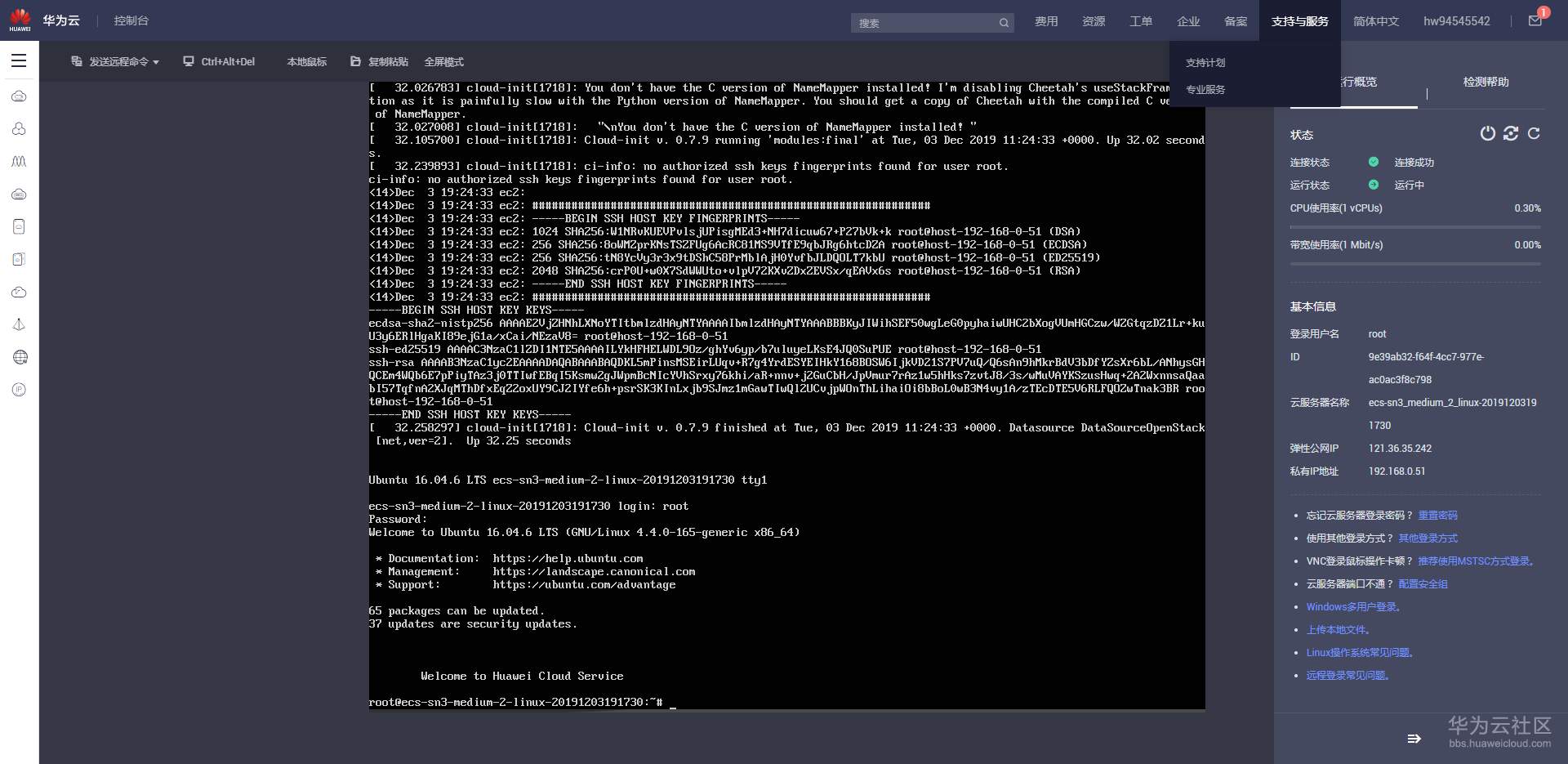Click the terminal prompt line to focus console
The height and width of the screenshot is (764, 1568).
click(523, 703)
